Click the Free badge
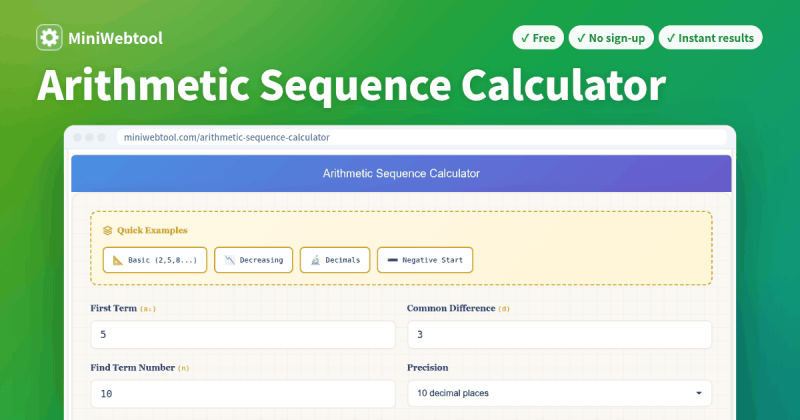The width and height of the screenshot is (800, 420). tap(538, 38)
